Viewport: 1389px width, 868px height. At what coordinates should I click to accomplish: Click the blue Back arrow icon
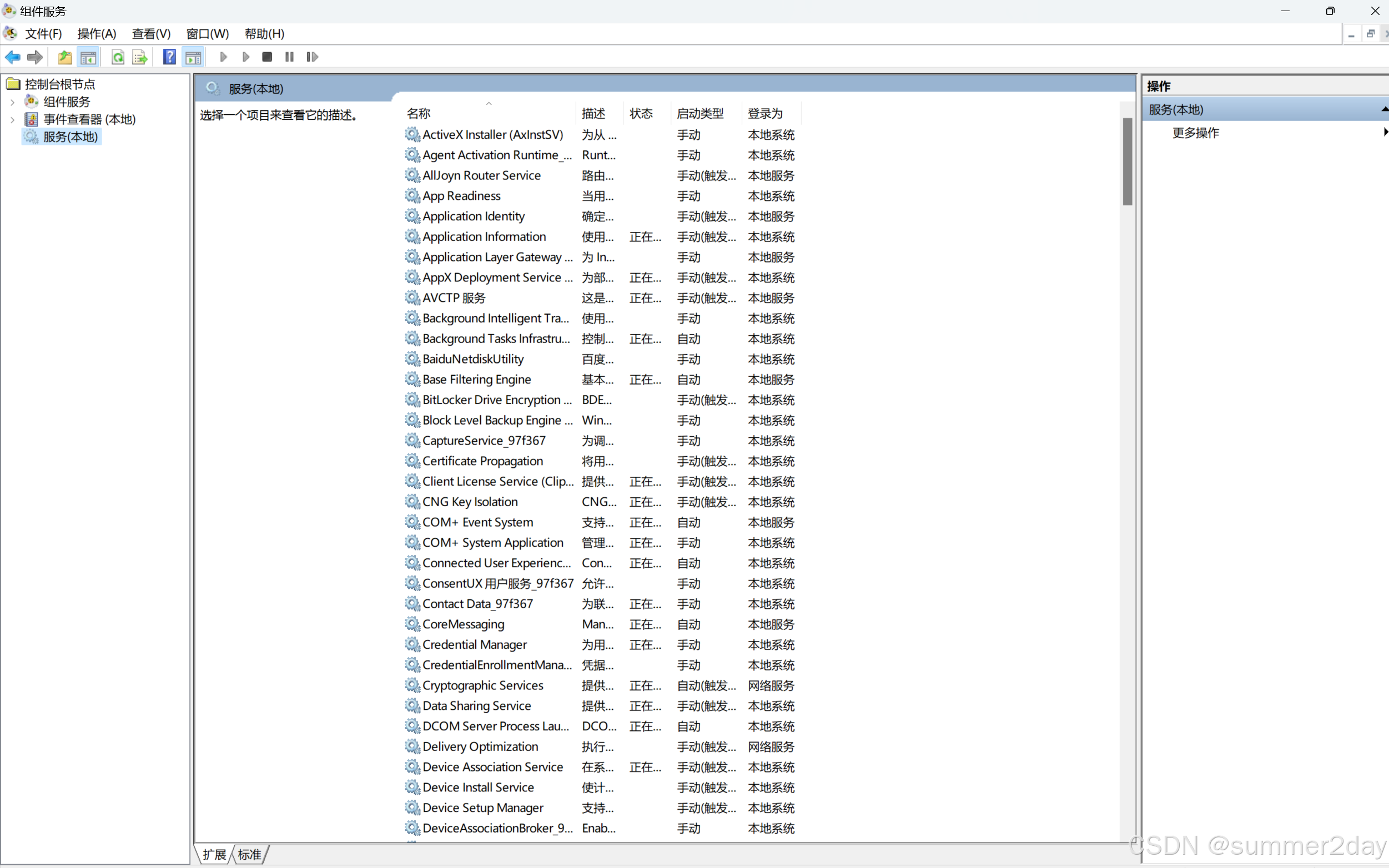(13, 57)
